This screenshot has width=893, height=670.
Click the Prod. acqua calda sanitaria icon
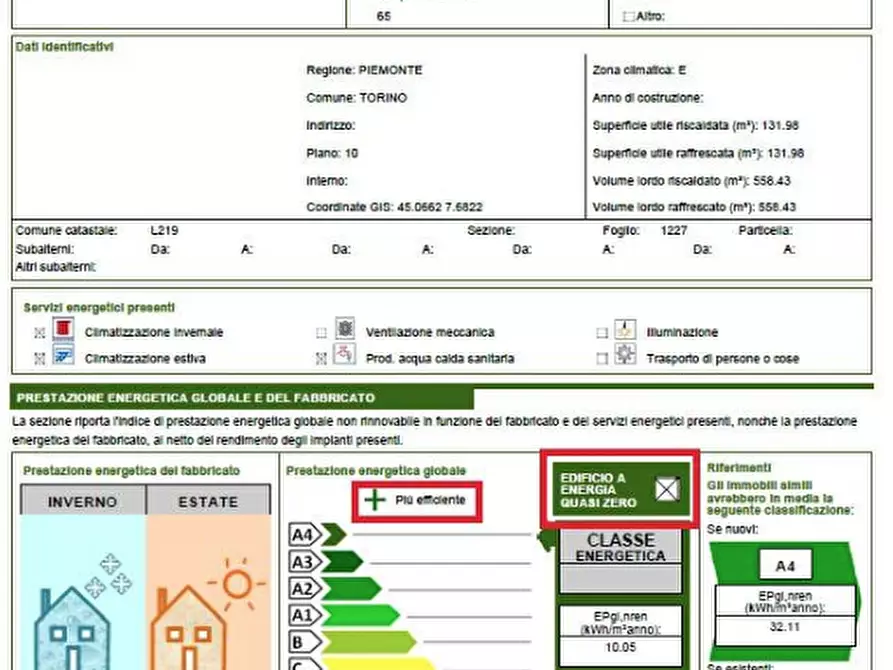pyautogui.click(x=345, y=355)
